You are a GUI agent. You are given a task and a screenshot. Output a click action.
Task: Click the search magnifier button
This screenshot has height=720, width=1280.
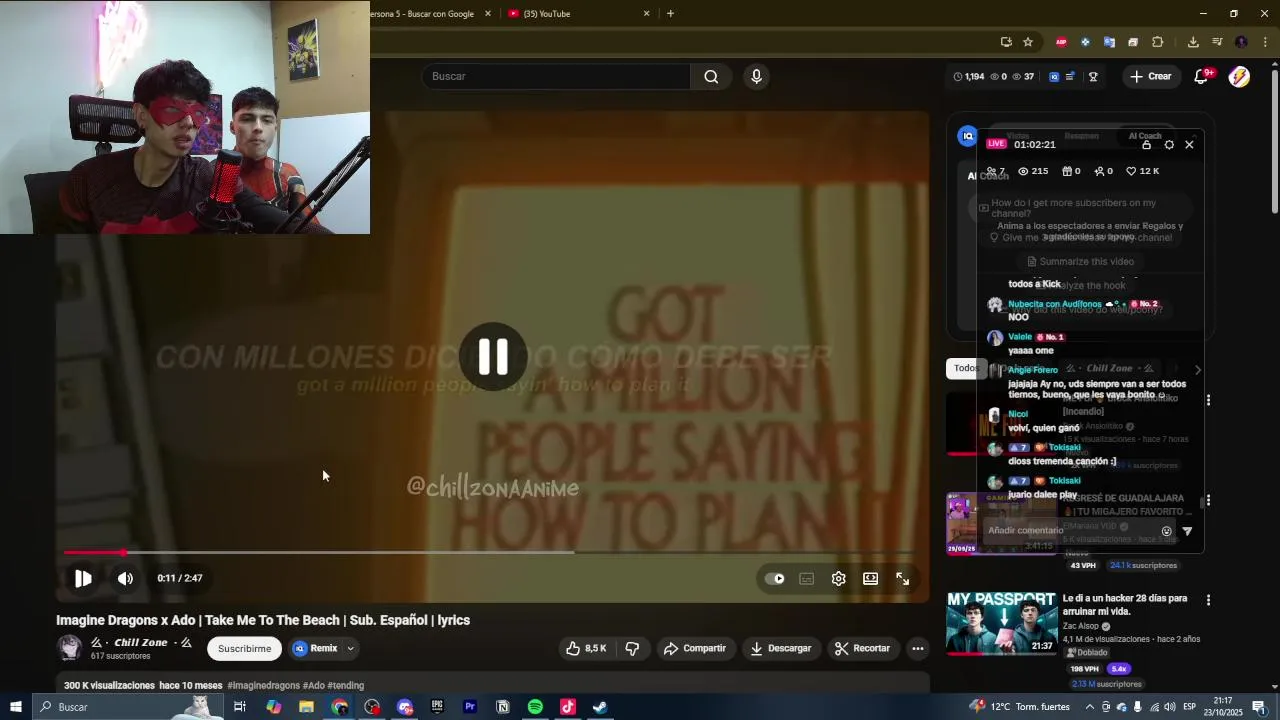(711, 76)
